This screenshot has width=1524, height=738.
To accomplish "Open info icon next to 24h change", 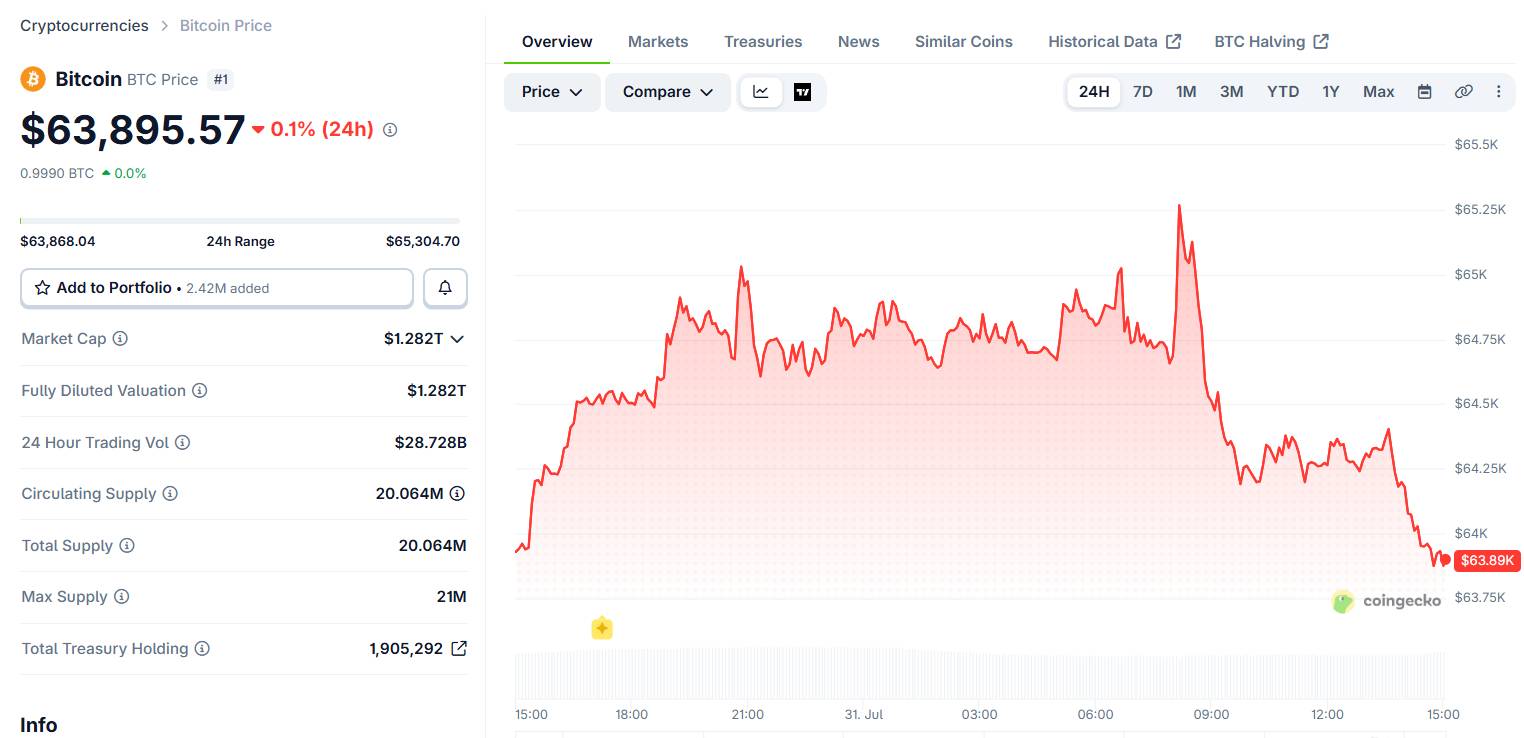I will [390, 130].
